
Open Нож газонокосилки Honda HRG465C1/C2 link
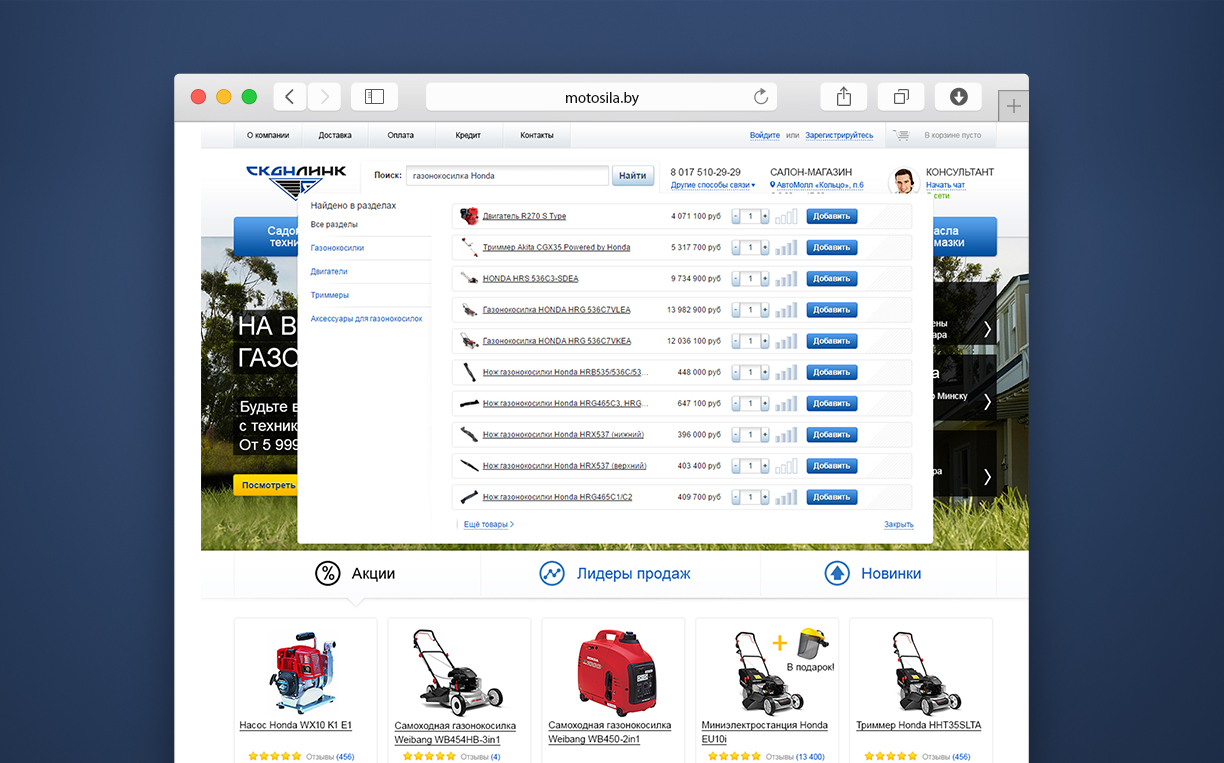[557, 497]
